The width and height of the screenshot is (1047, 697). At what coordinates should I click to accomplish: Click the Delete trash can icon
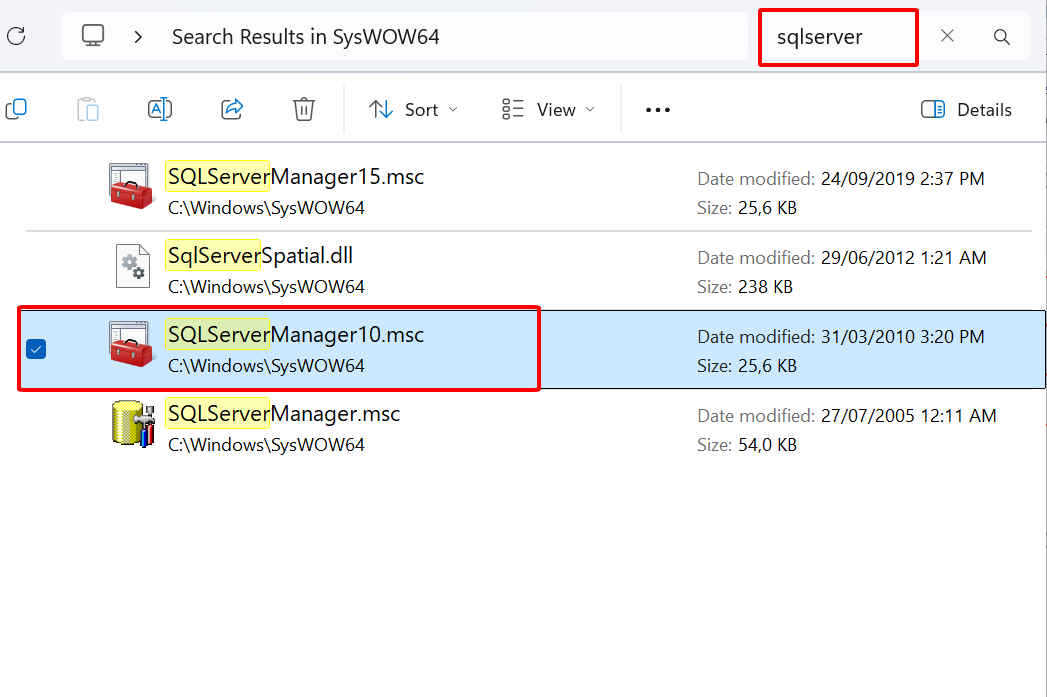(x=304, y=109)
